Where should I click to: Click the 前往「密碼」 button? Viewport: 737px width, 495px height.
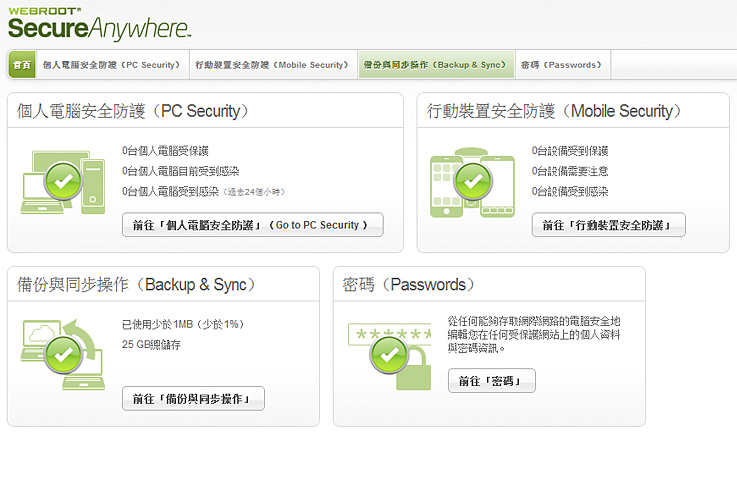tap(492, 380)
